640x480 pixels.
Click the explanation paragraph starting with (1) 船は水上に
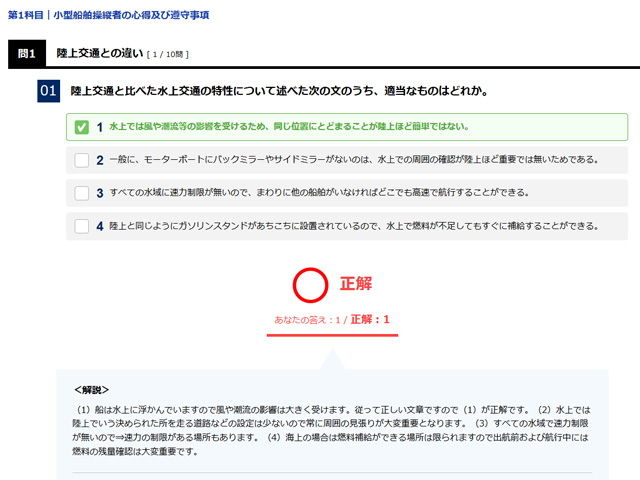pos(331,430)
